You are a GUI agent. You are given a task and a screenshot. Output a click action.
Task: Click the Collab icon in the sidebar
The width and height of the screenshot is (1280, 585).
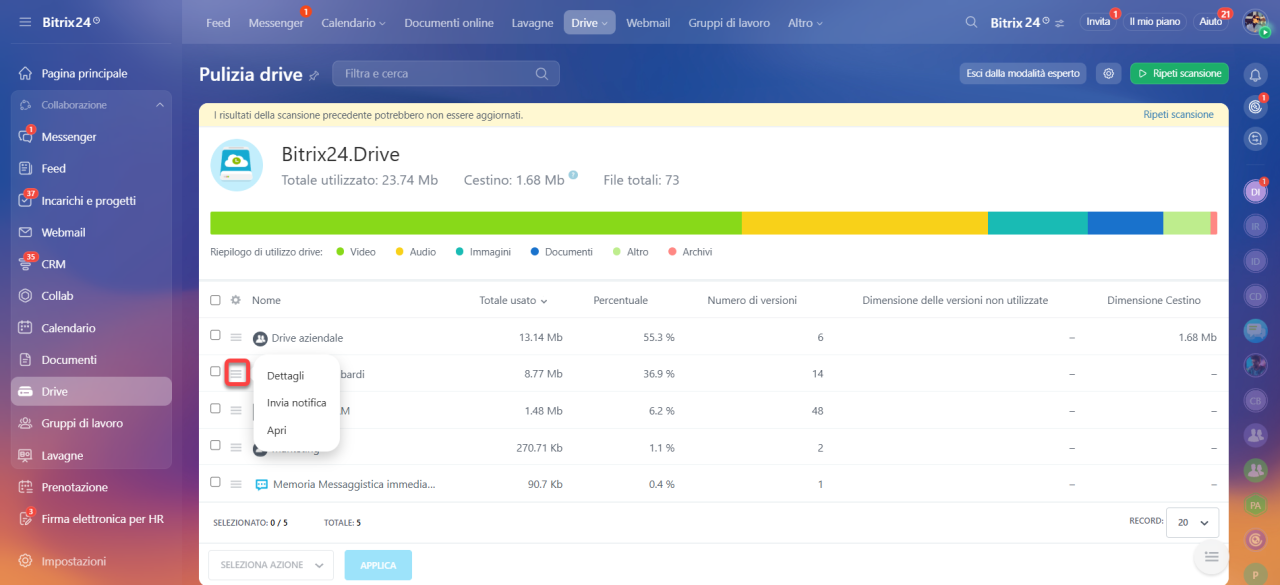pyautogui.click(x=26, y=296)
